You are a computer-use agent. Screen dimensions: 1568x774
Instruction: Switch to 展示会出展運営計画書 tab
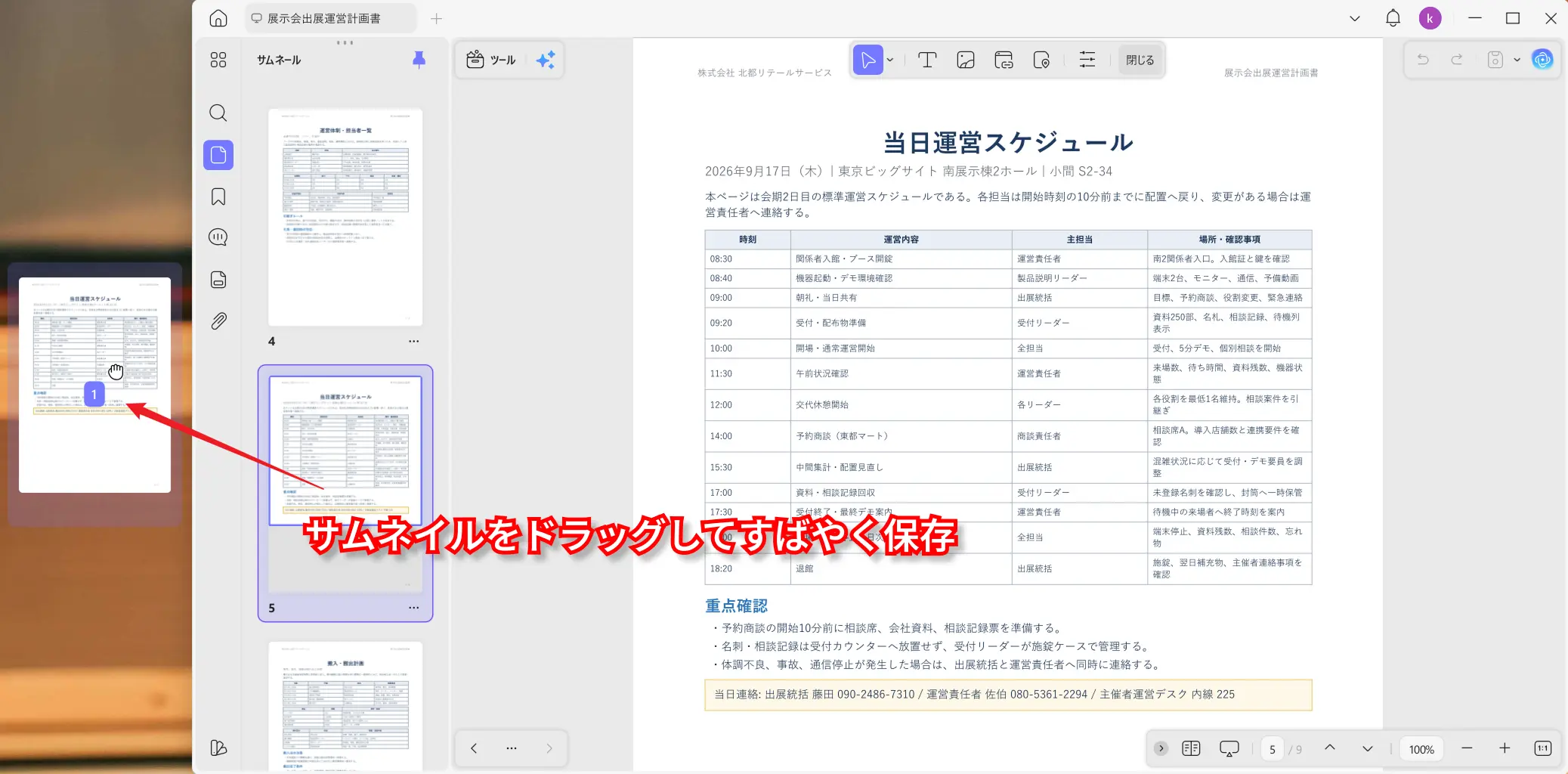point(330,18)
